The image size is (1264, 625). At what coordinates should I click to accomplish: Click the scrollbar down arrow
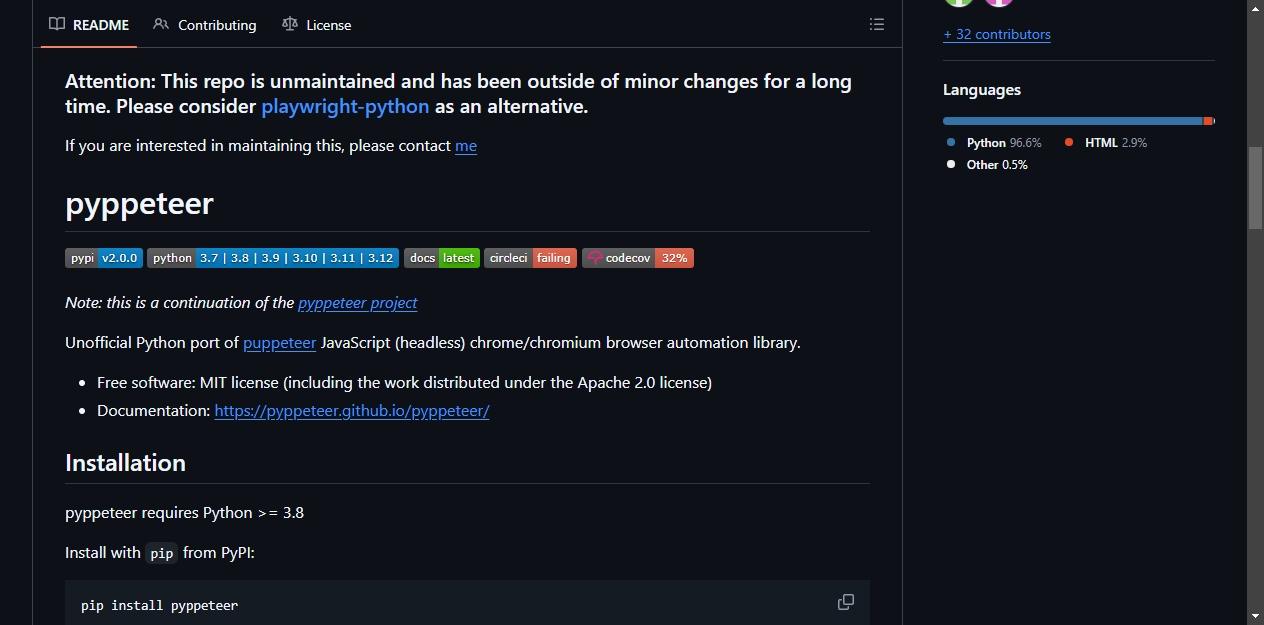pyautogui.click(x=1255, y=615)
